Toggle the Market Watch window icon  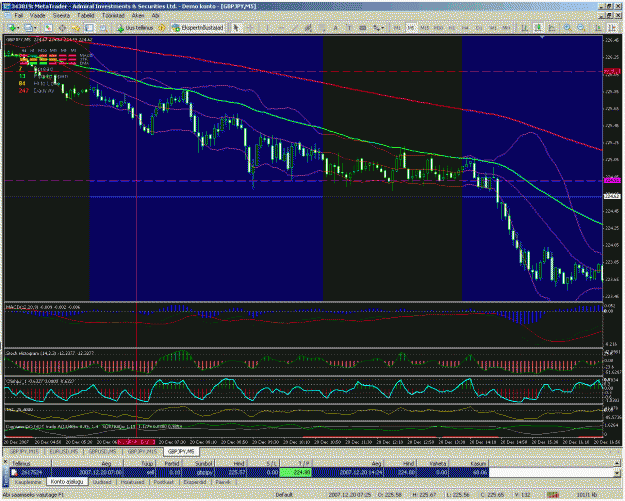[x=48, y=28]
